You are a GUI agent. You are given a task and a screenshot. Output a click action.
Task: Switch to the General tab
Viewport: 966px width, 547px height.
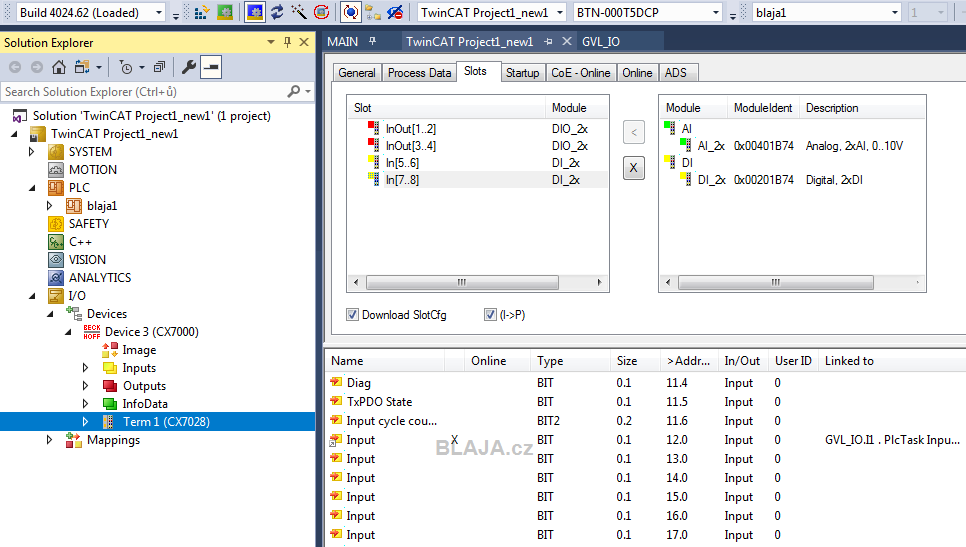(x=357, y=73)
